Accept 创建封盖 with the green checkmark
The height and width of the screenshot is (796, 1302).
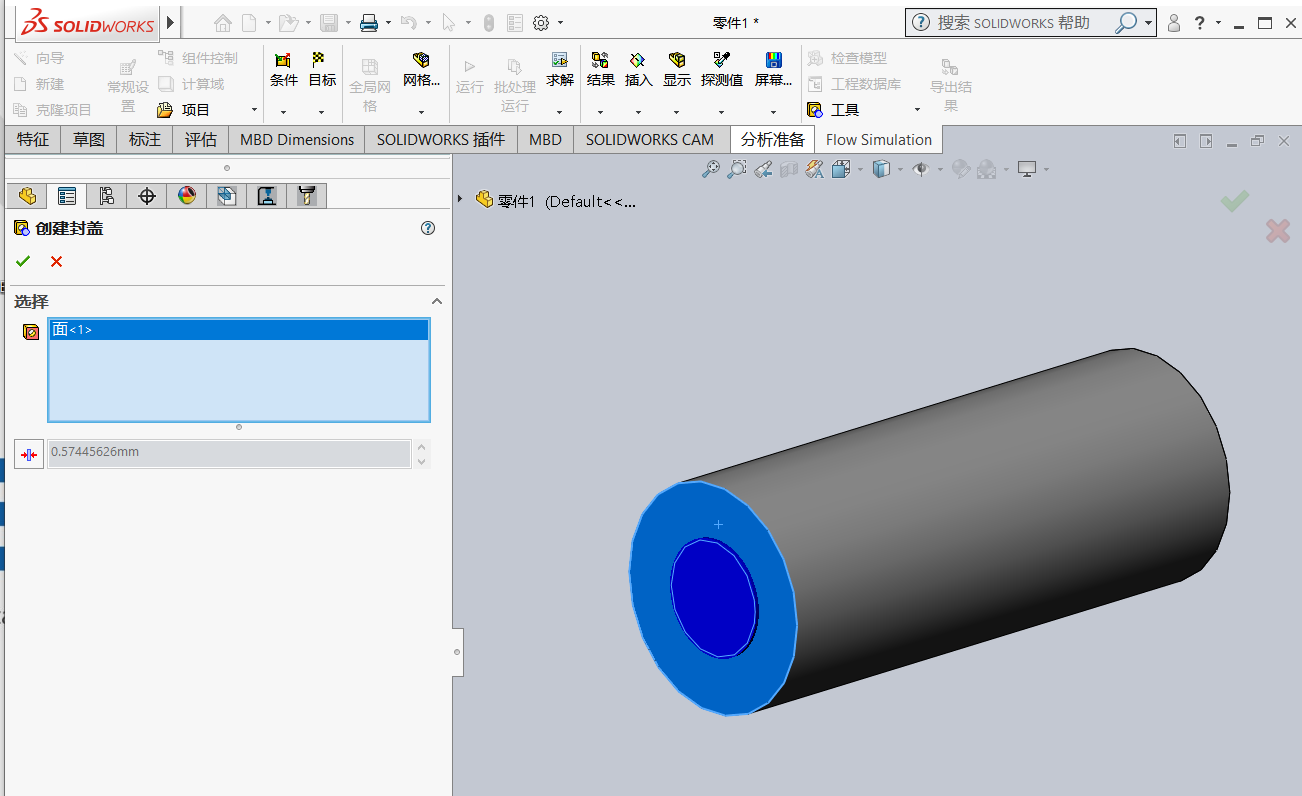coord(23,261)
